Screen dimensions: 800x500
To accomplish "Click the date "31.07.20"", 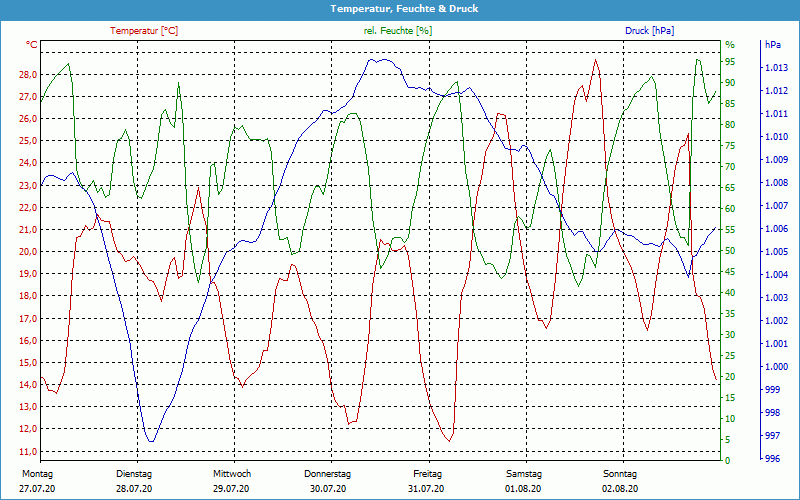I will tap(426, 489).
